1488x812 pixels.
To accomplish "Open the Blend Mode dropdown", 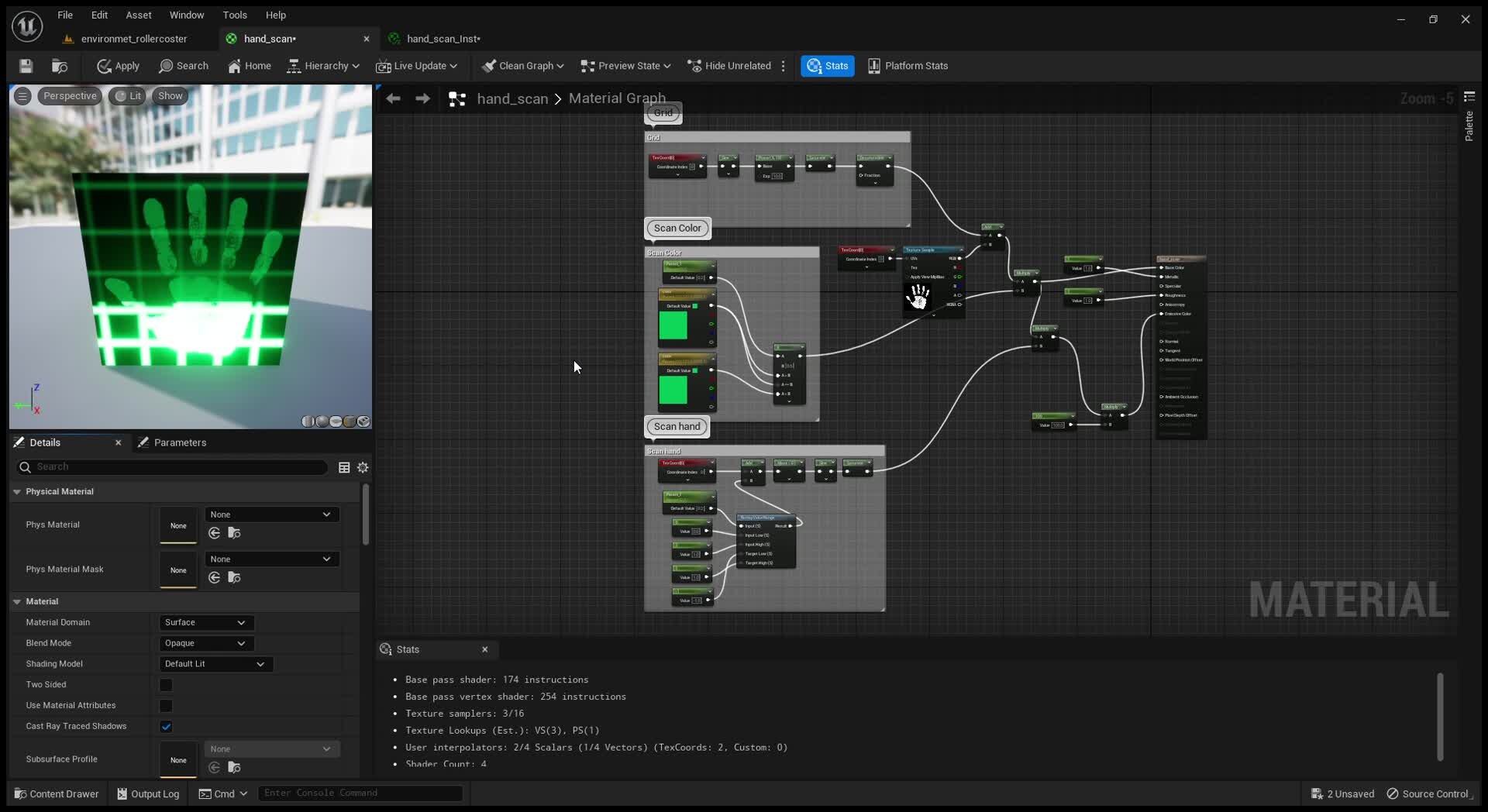I will click(x=206, y=643).
